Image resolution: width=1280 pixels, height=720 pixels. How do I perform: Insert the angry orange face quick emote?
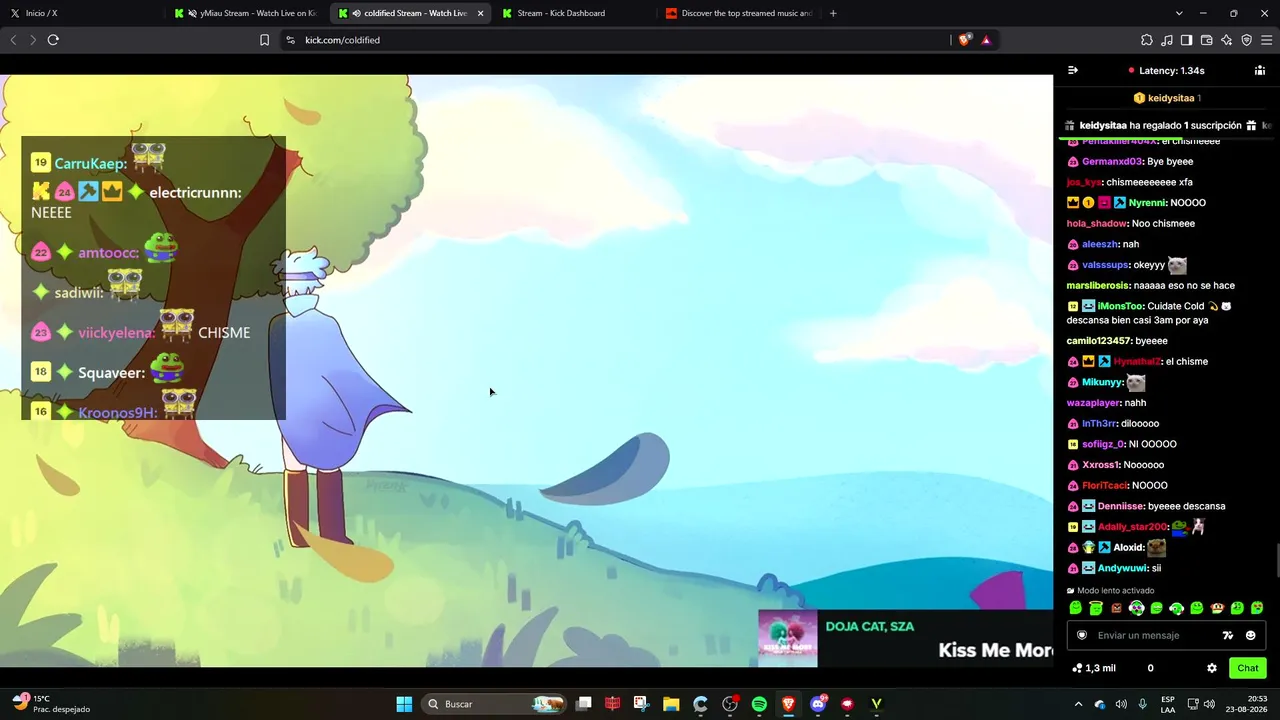[x=1116, y=608]
